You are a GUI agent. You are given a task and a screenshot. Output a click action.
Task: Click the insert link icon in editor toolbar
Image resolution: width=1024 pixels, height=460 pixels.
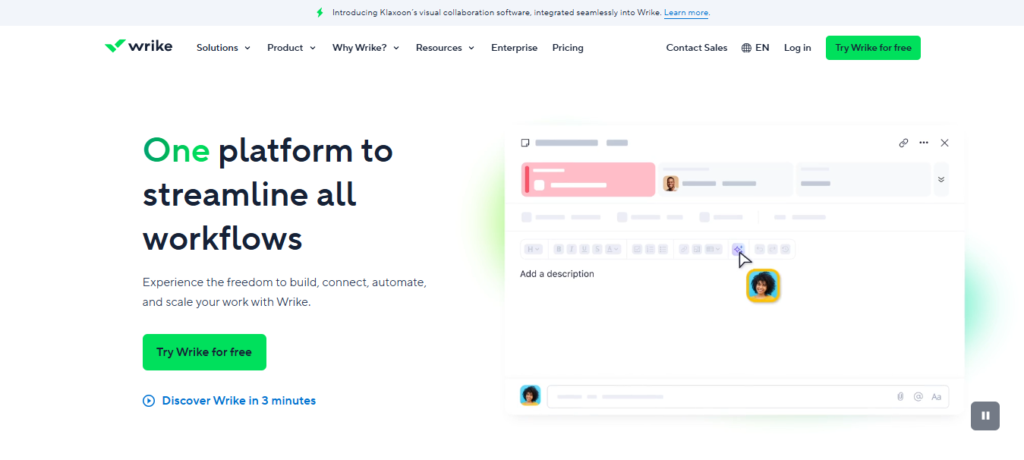[x=684, y=249]
